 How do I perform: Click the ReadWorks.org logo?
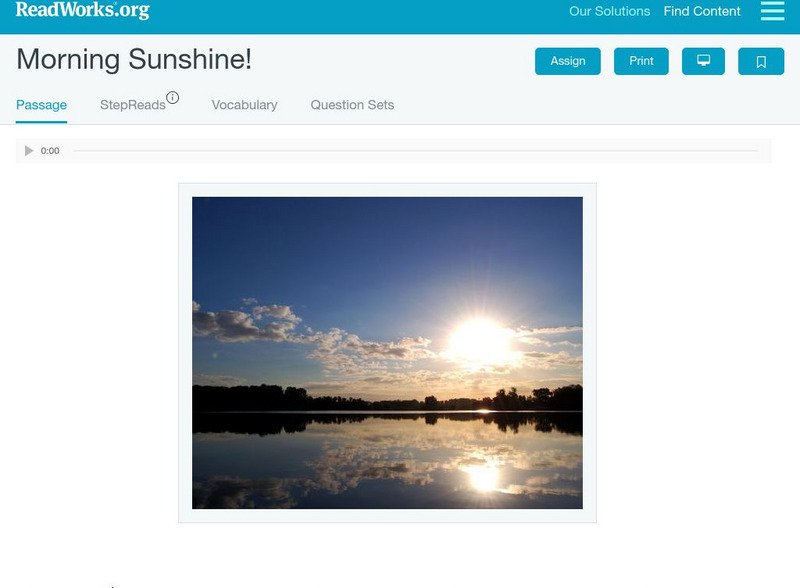pos(83,10)
